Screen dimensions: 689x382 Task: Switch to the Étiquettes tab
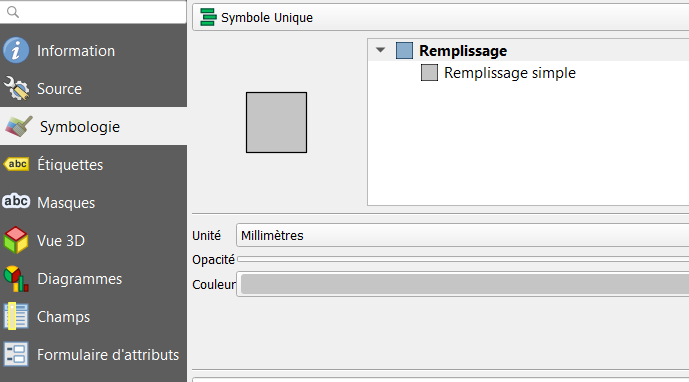93,164
